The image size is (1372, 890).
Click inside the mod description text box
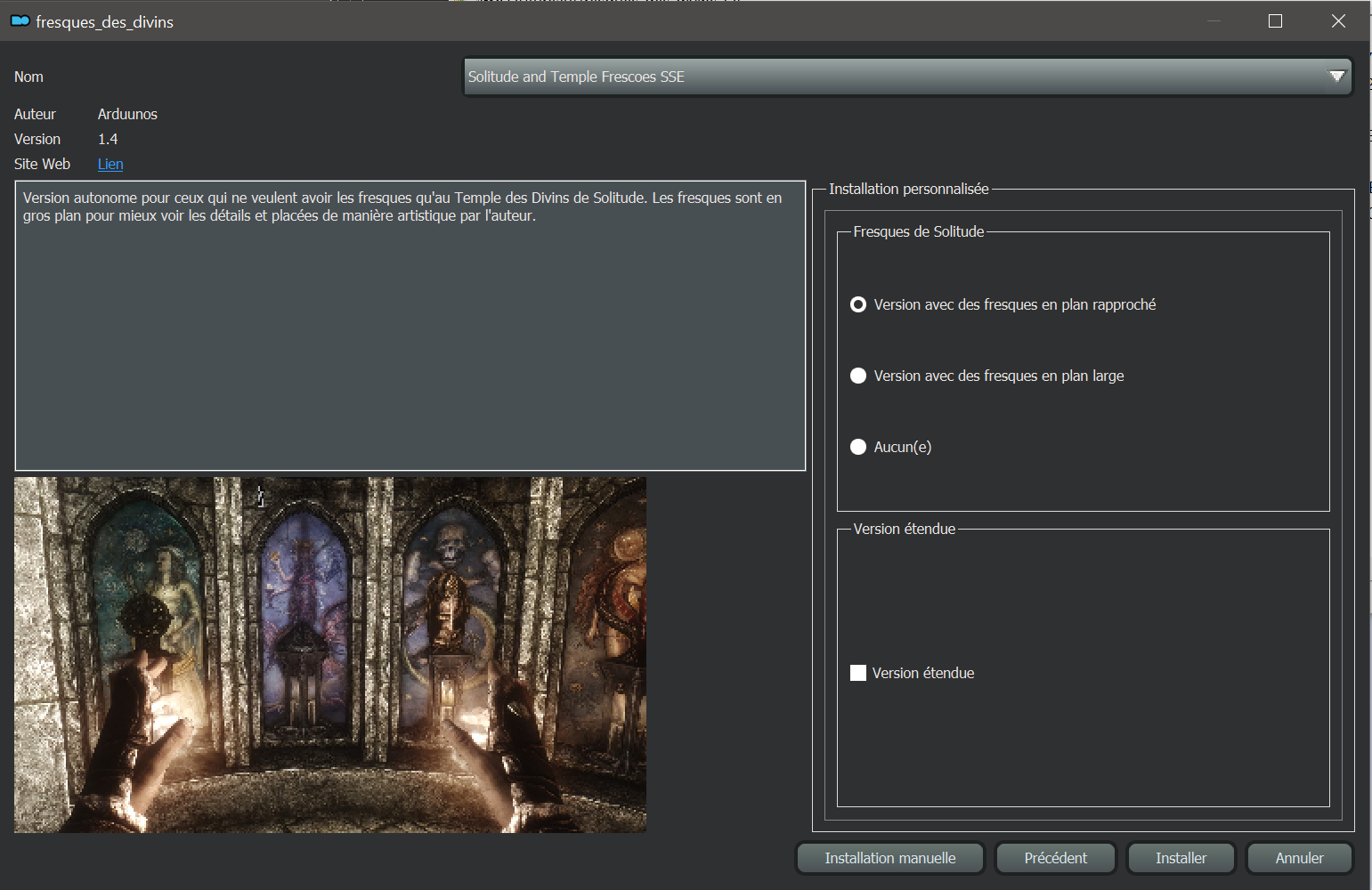point(410,326)
